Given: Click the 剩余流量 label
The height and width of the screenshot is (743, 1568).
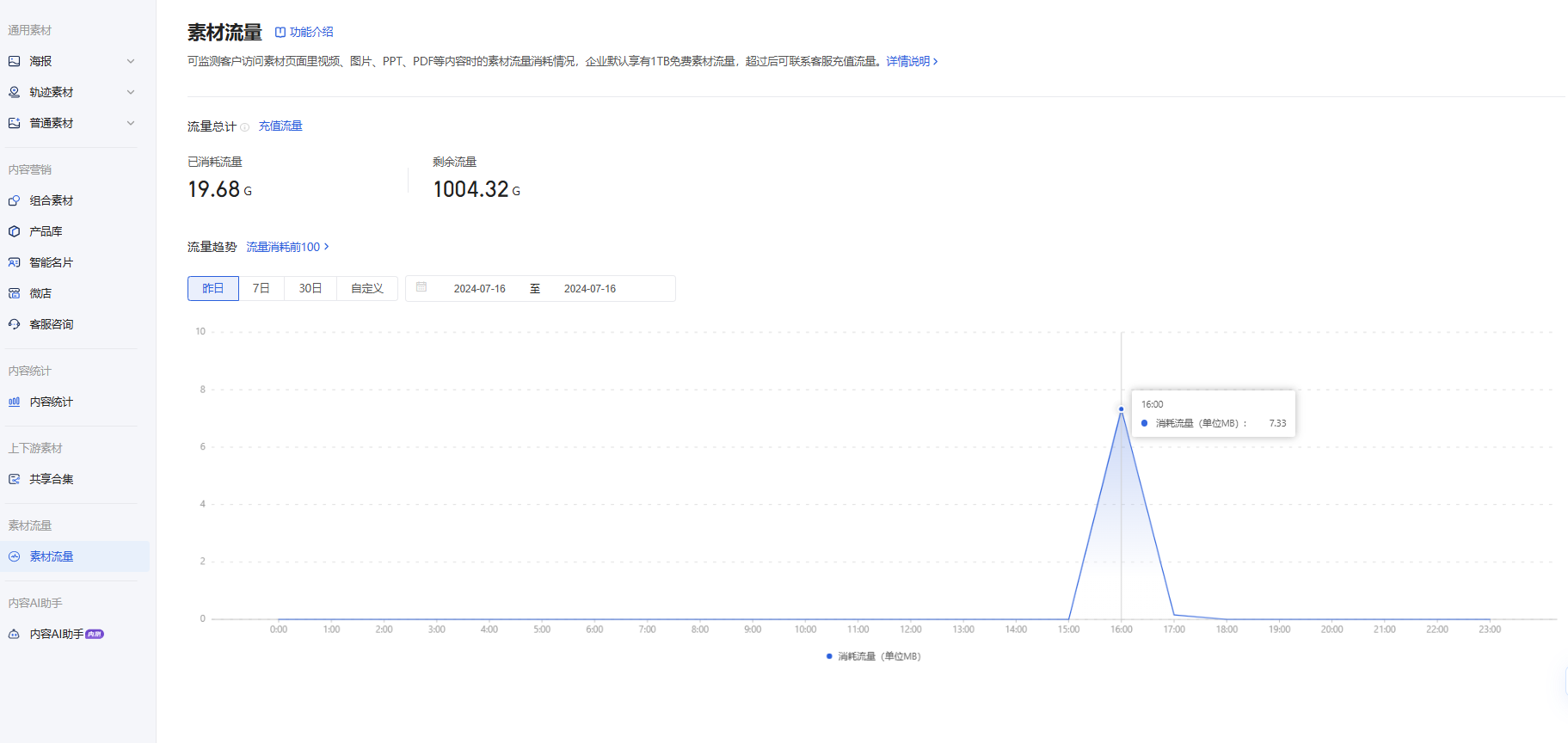Looking at the screenshot, I should 454,162.
